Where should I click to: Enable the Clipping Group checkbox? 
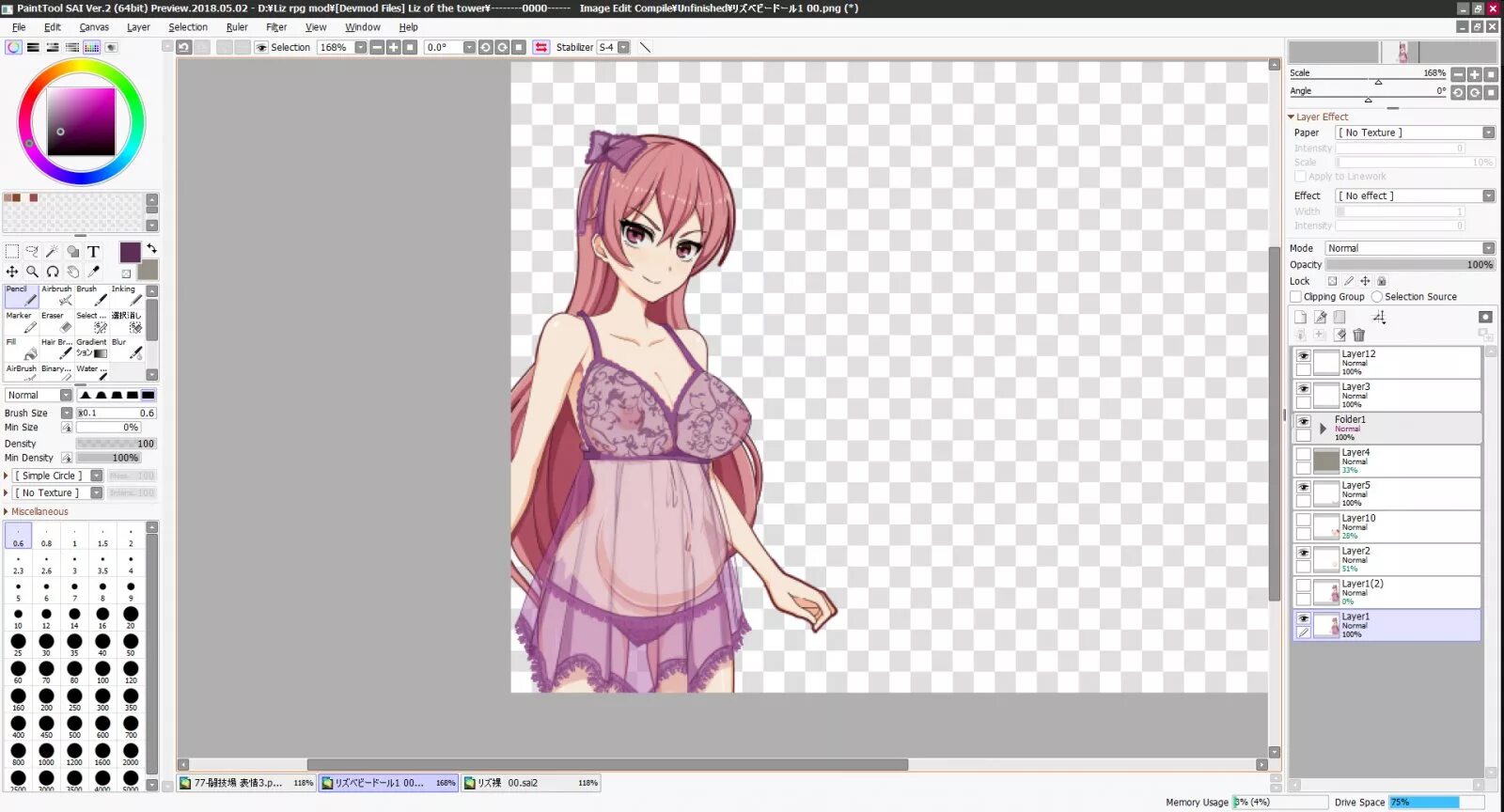[x=1297, y=297]
